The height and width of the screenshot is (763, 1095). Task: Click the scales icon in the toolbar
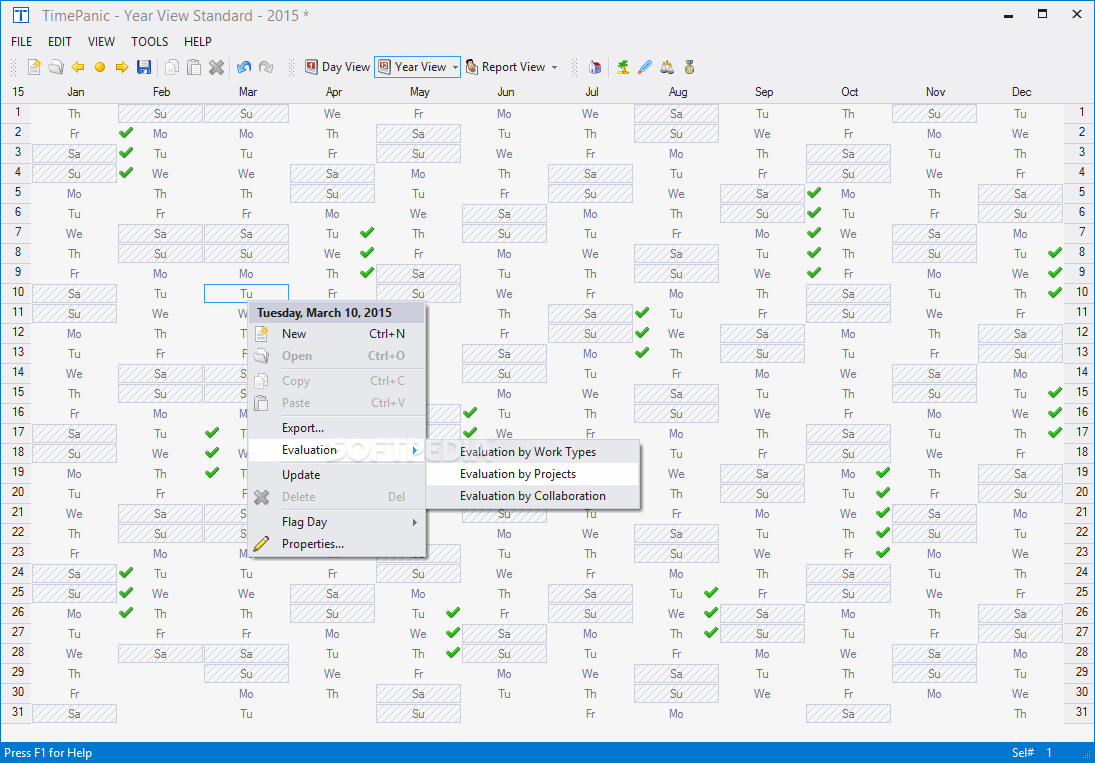click(x=667, y=67)
